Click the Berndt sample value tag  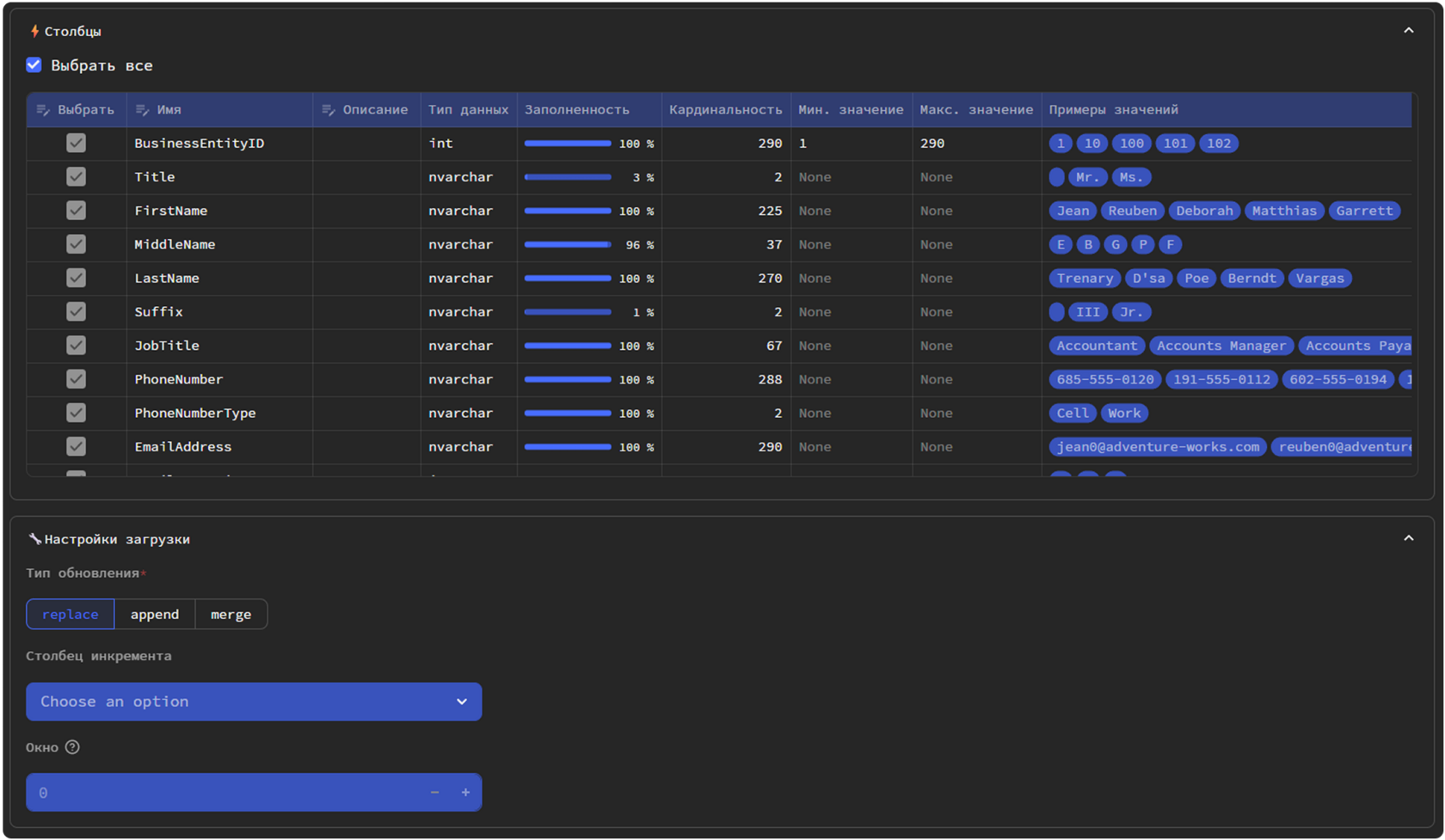point(1251,278)
